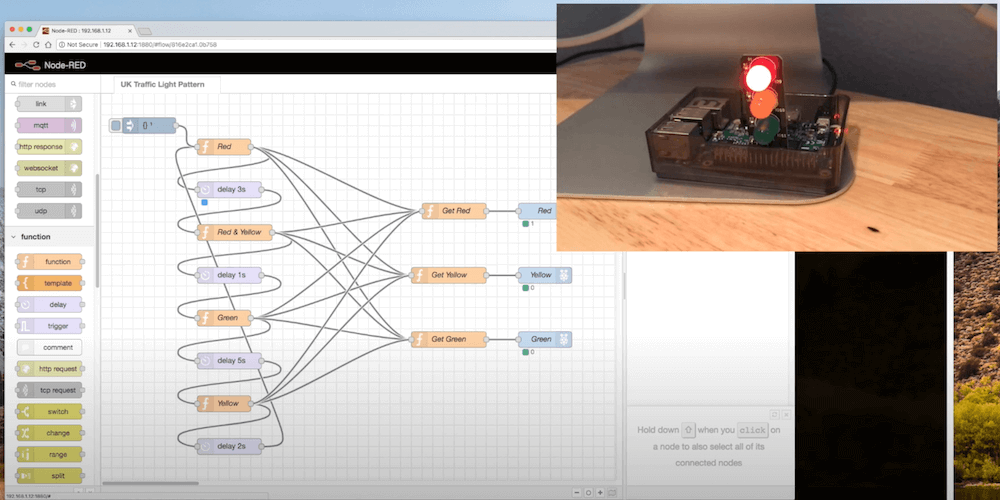
Task: Select the Get Red function node
Action: [454, 210]
